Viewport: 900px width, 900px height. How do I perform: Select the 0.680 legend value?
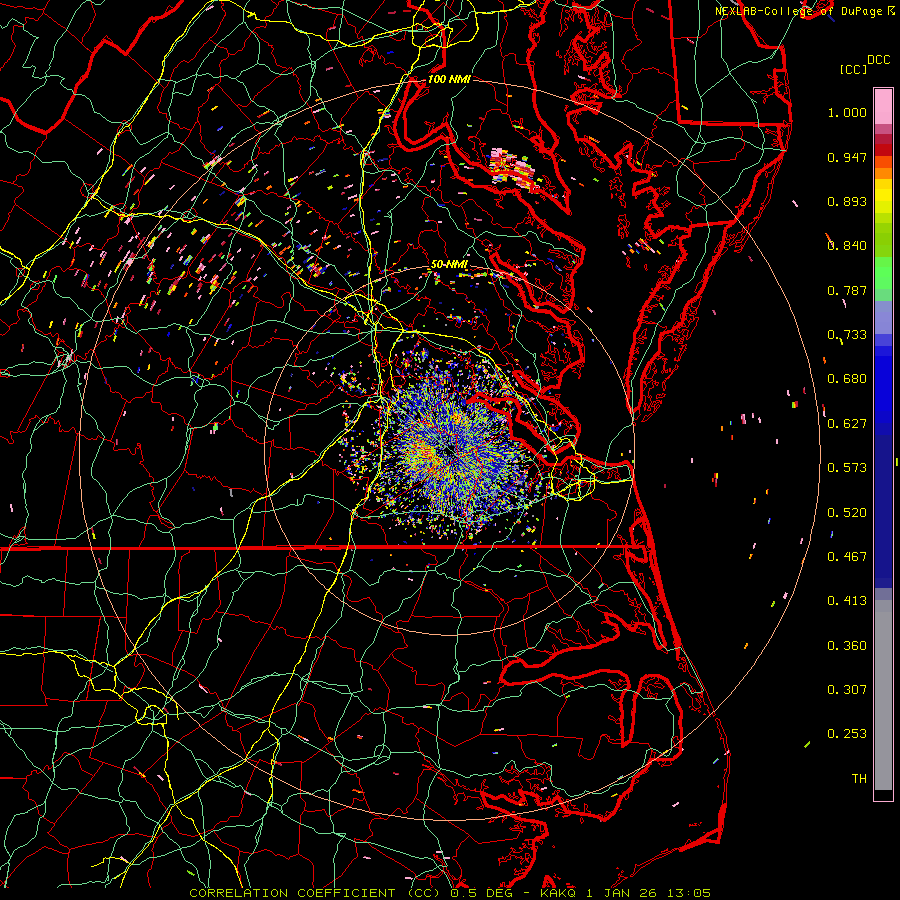pyautogui.click(x=847, y=379)
